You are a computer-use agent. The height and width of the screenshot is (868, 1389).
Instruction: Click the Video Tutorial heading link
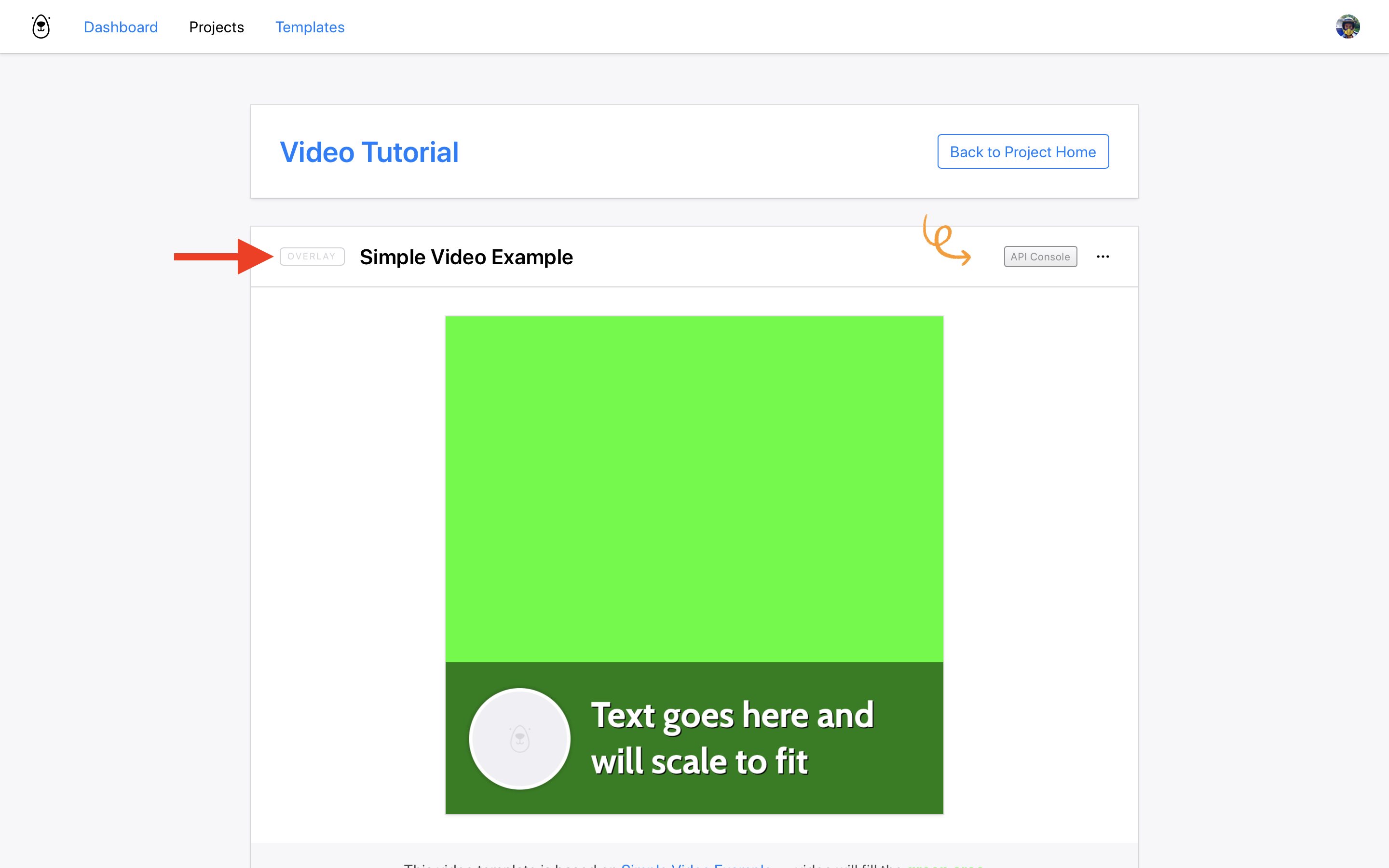pos(369,152)
